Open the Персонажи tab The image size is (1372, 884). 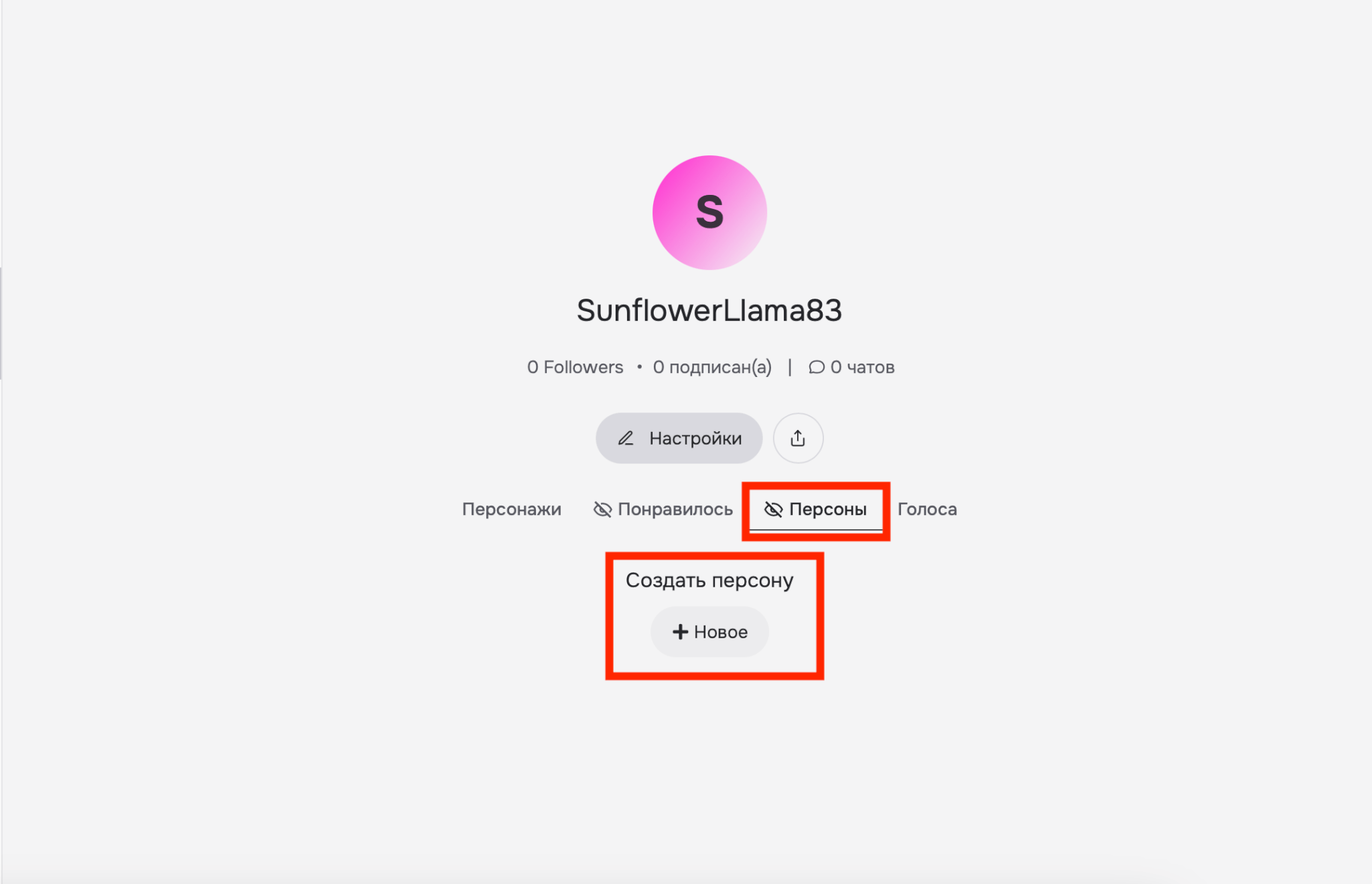point(512,510)
